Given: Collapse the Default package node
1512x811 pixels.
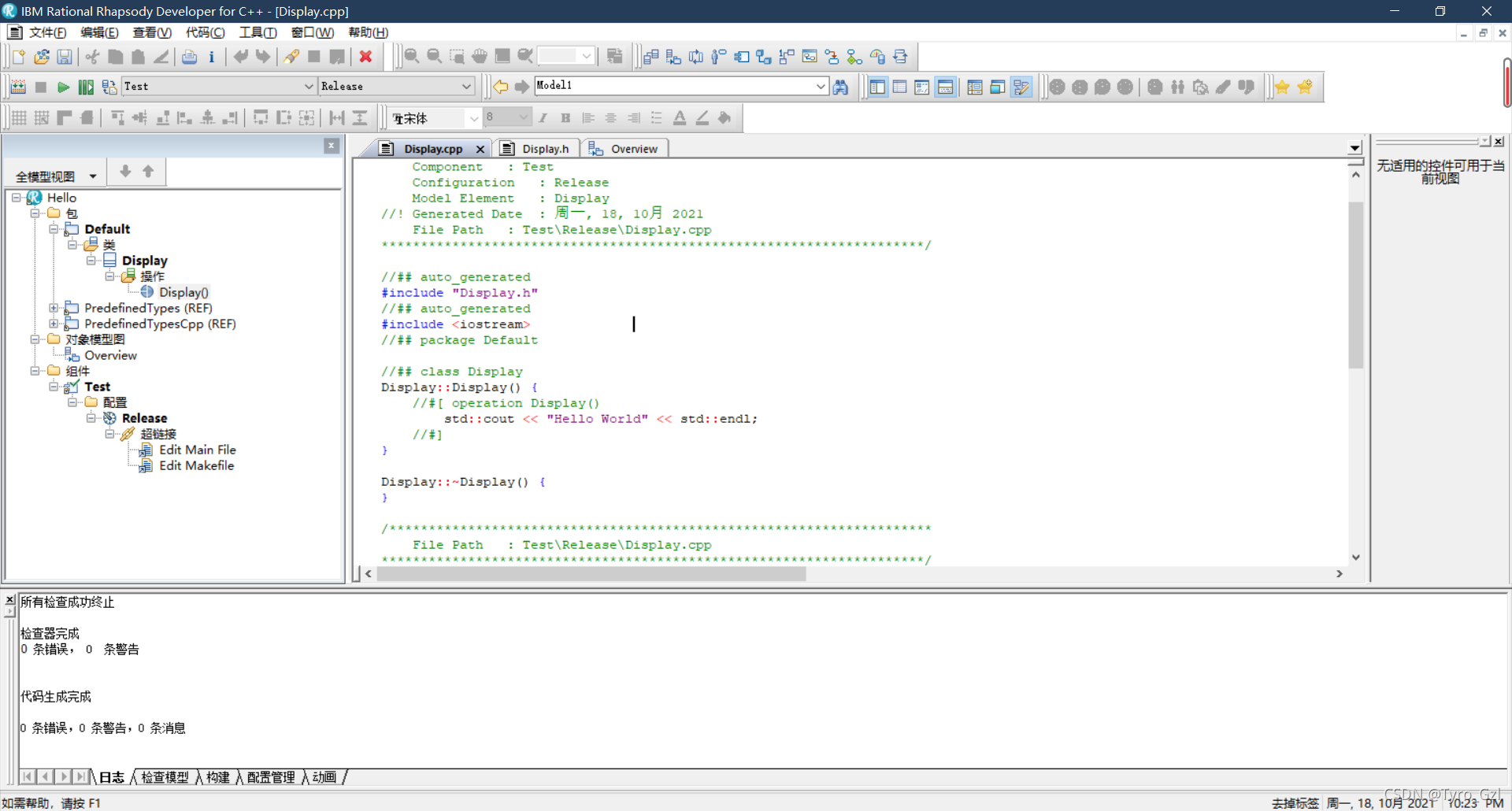Looking at the screenshot, I should (x=54, y=229).
